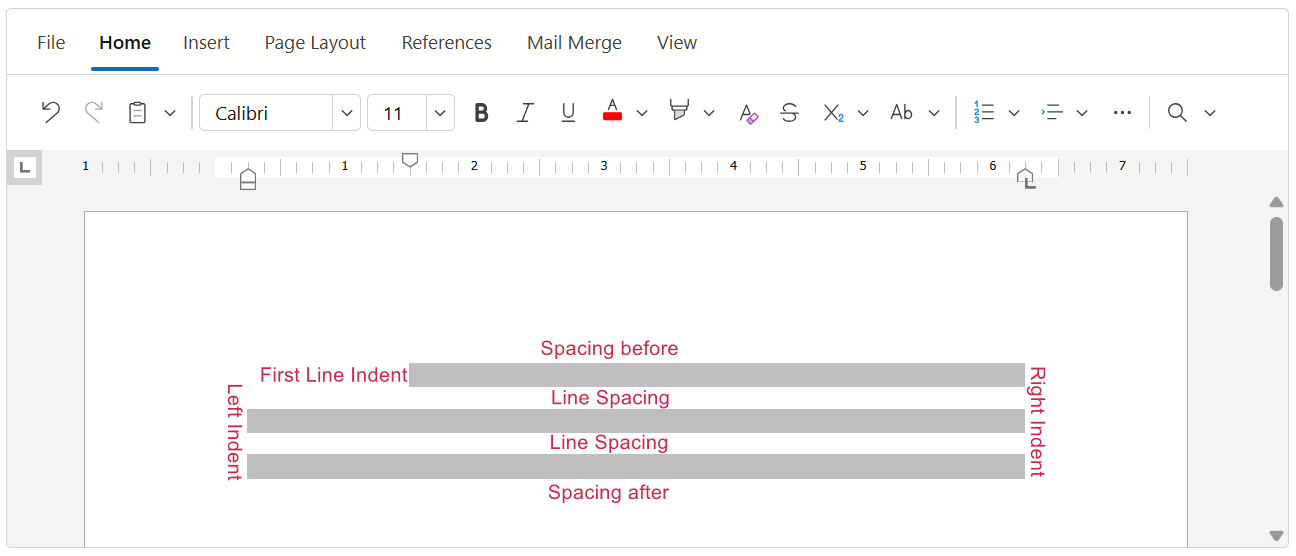This screenshot has height=556, width=1296.
Task: Click the text highlight marker icon
Action: click(x=680, y=112)
